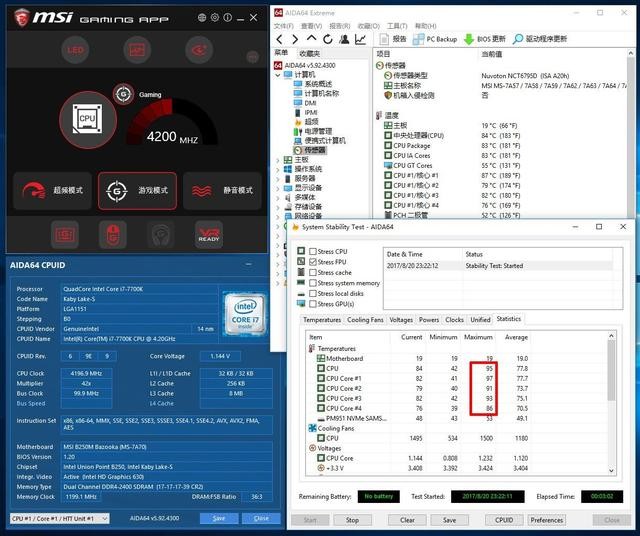Open 工具(T) menu in AIDA64
The width and height of the screenshot is (640, 536).
[x=397, y=26]
